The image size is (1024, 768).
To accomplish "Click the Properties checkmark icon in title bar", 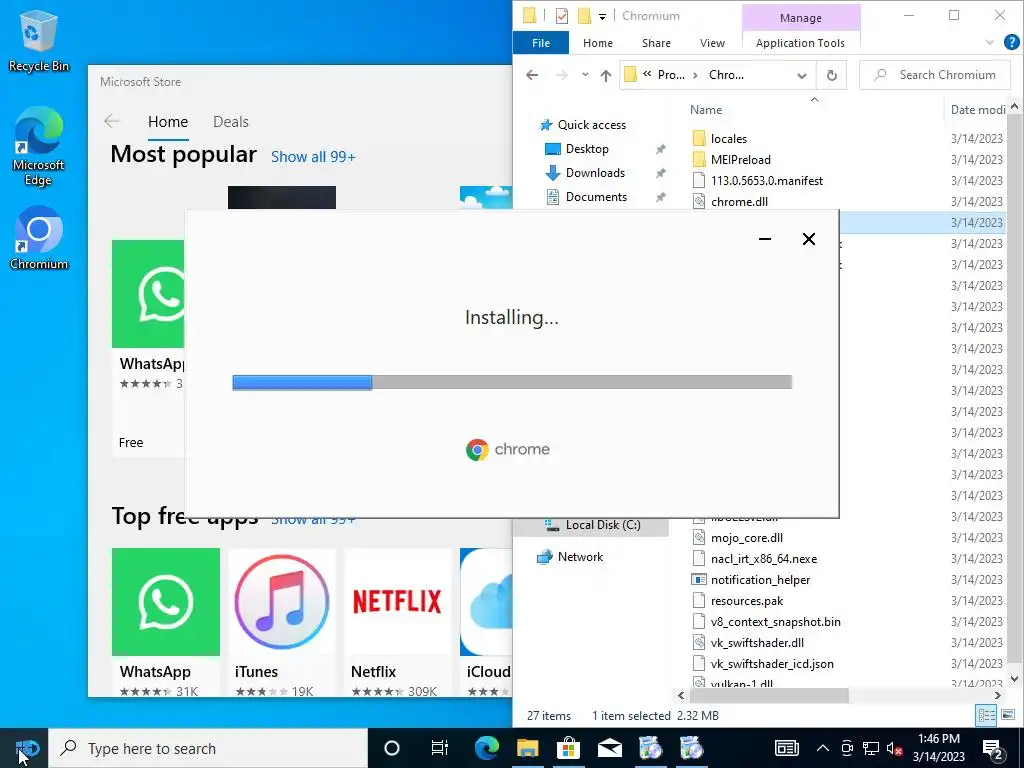I will [x=562, y=16].
